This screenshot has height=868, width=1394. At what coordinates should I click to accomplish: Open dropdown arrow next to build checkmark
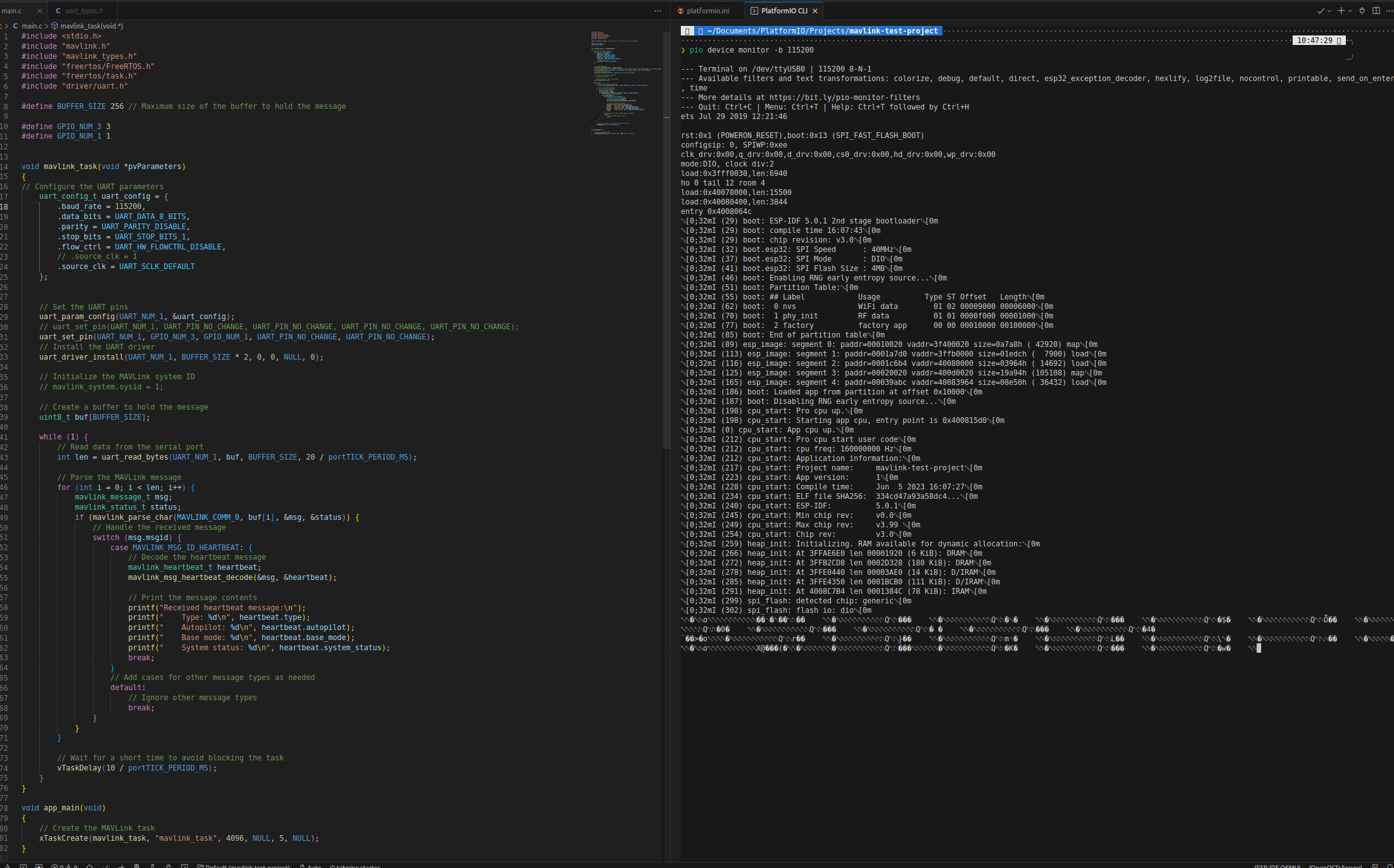tap(1329, 11)
